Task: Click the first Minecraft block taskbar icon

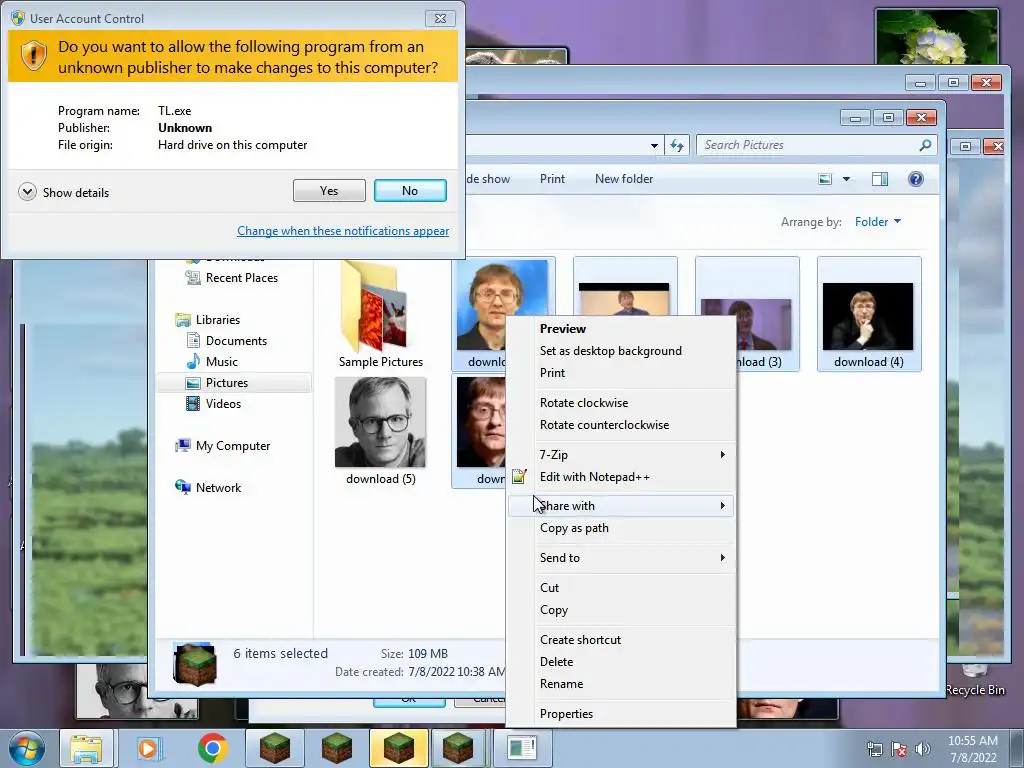Action: 275,748
